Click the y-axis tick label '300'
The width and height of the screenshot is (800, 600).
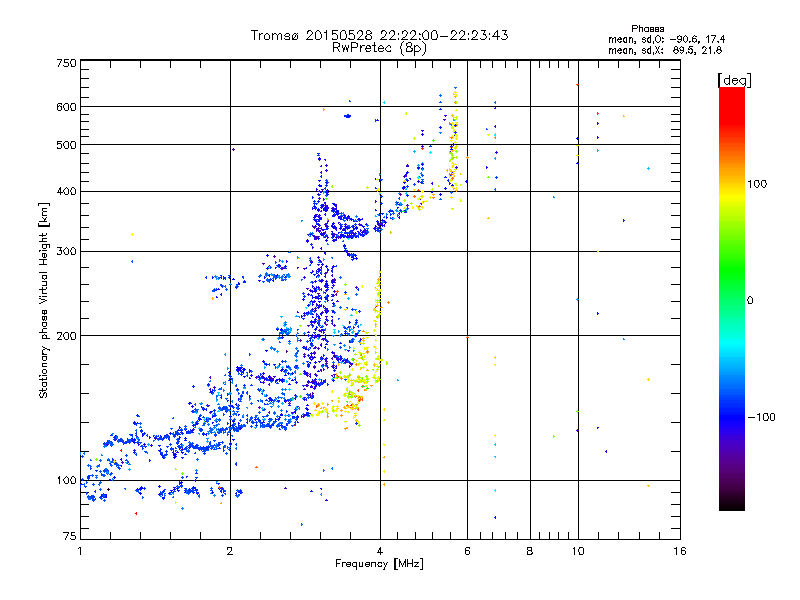(x=66, y=251)
